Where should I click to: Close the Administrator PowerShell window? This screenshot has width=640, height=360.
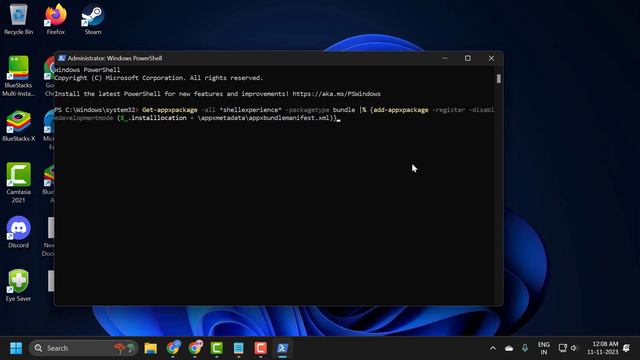pyautogui.click(x=491, y=58)
